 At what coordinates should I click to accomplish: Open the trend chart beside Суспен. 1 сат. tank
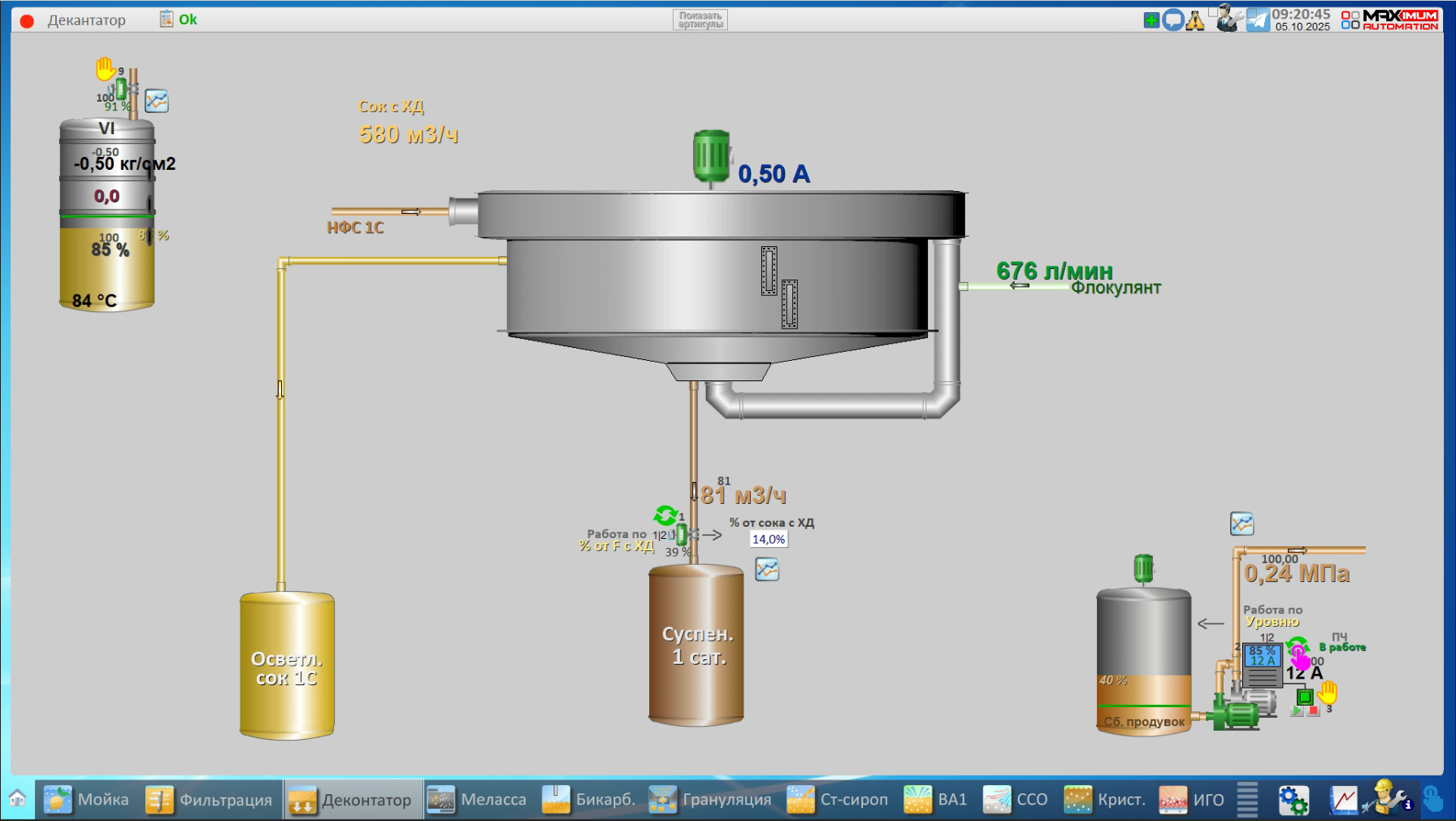(767, 570)
